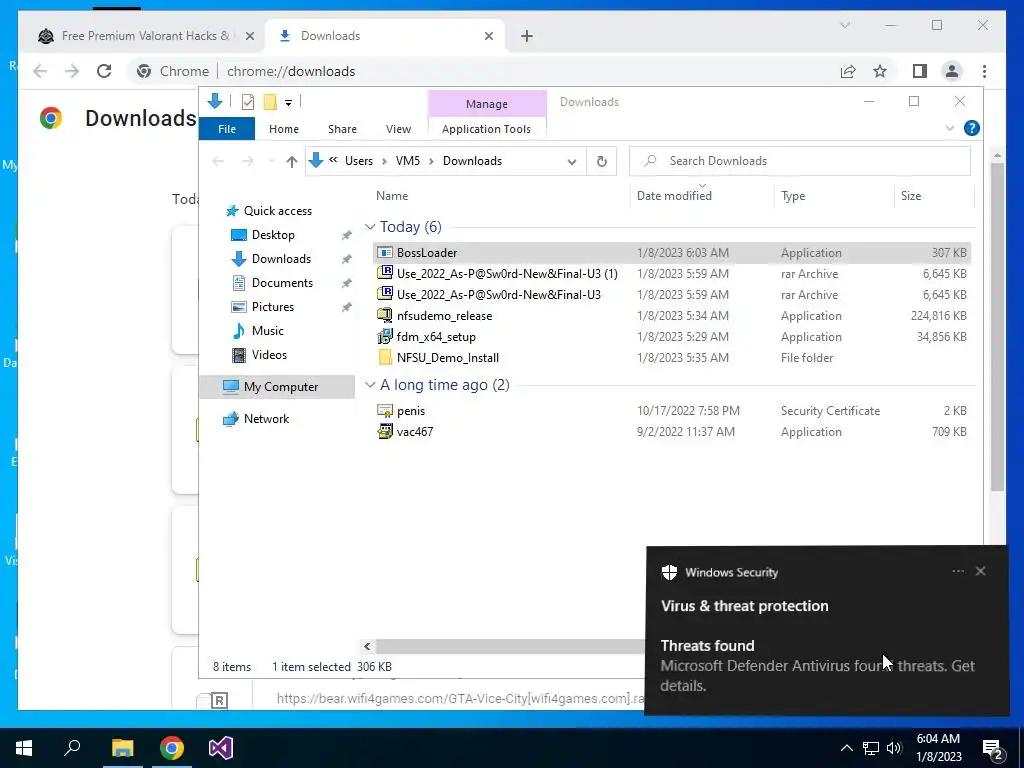
Task: Click the Explorer horizontal scrollbar left arrow
Action: click(367, 647)
